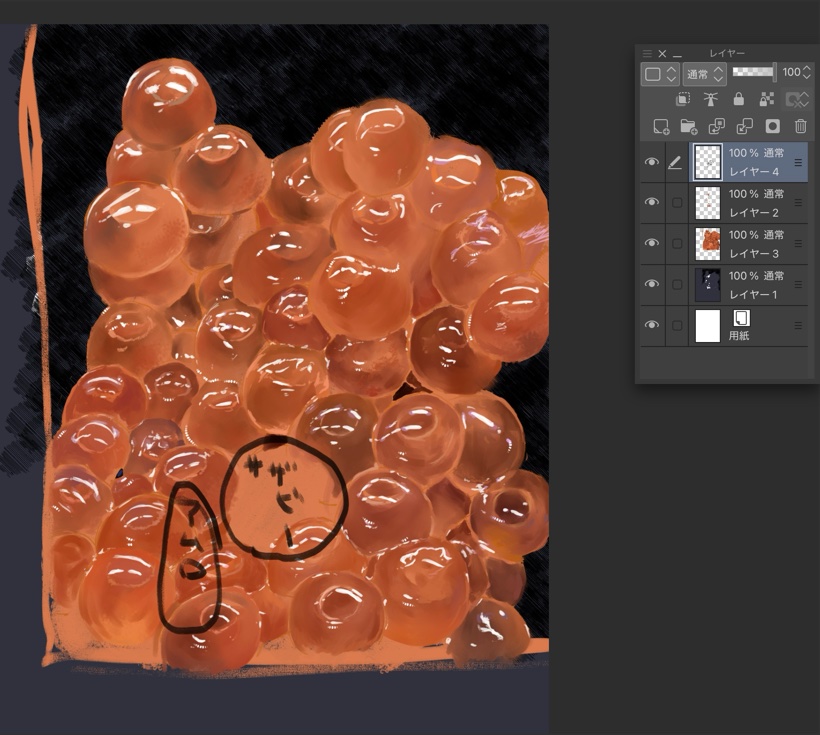Set as reference layer via lighthouse icon
Viewport: 820px width, 735px height.
[711, 99]
